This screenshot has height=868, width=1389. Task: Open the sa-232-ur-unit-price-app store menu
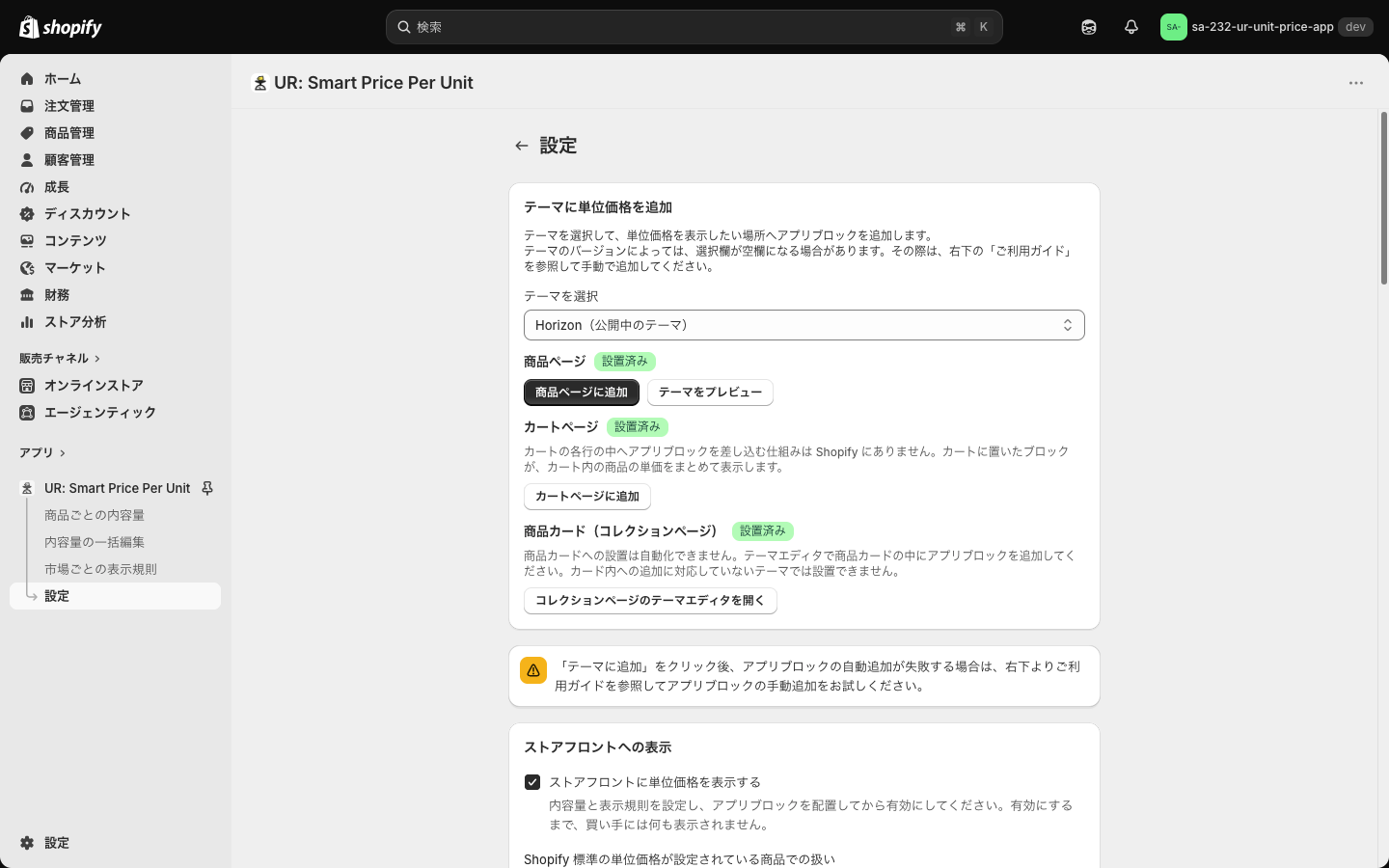click(x=1266, y=27)
